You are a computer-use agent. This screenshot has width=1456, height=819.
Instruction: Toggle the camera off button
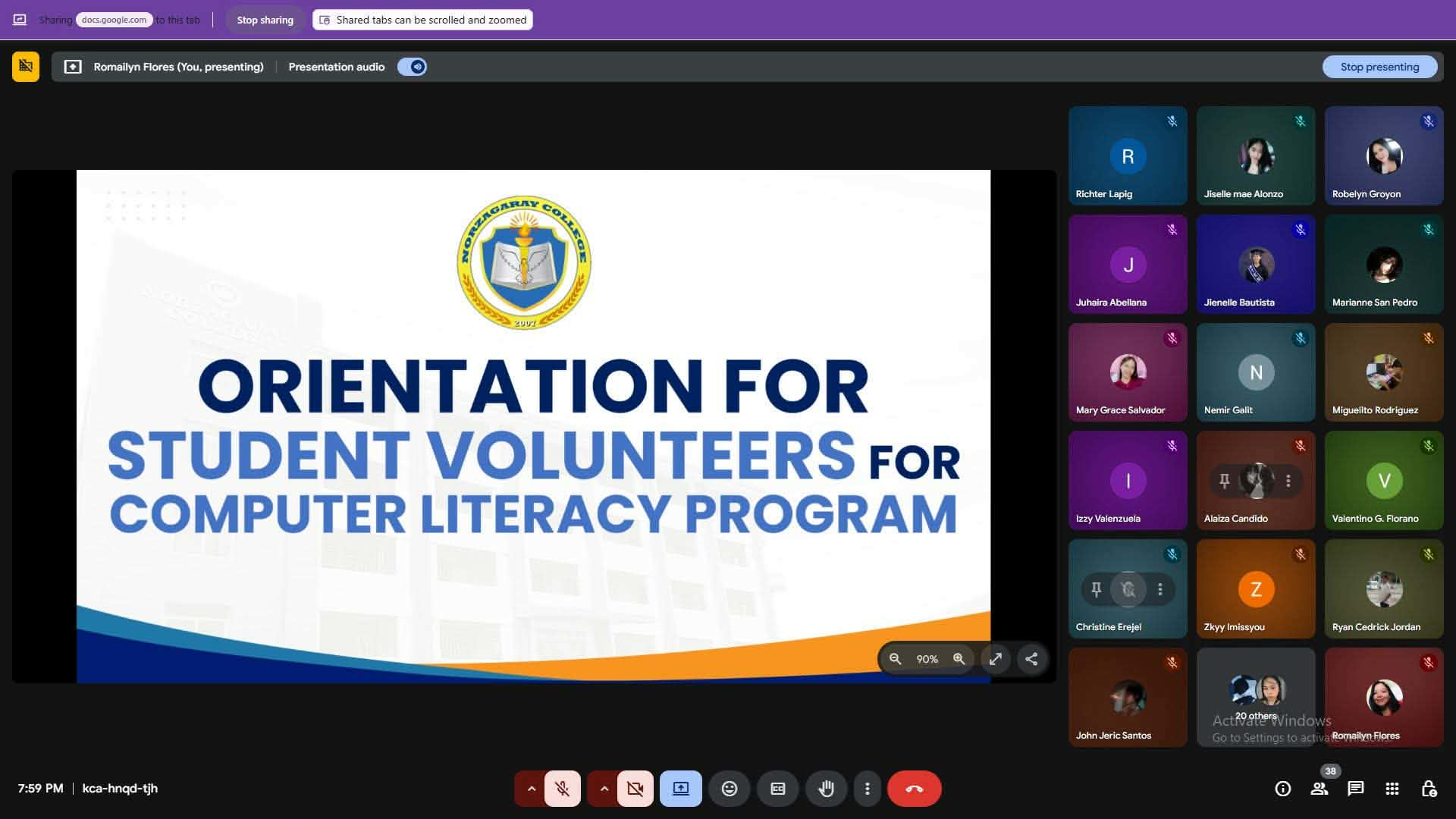pyautogui.click(x=635, y=789)
